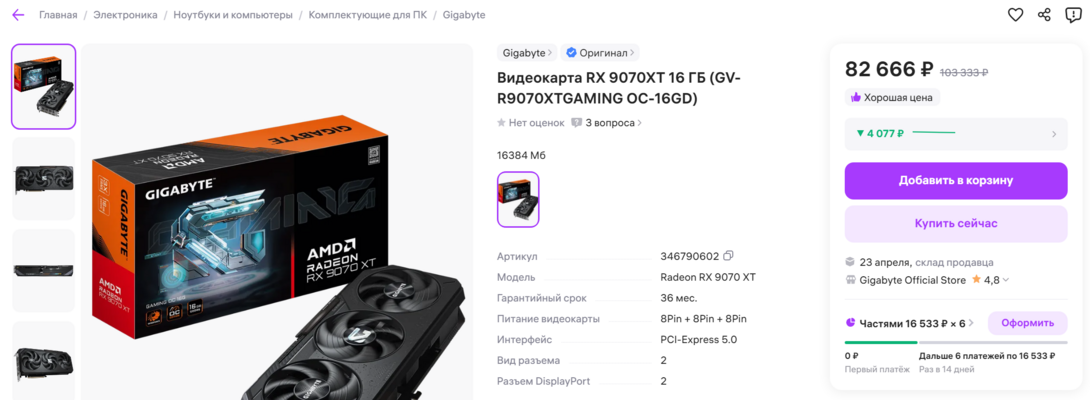Click the Оформить installment button
This screenshot has width=1090, height=400.
[x=1027, y=323]
